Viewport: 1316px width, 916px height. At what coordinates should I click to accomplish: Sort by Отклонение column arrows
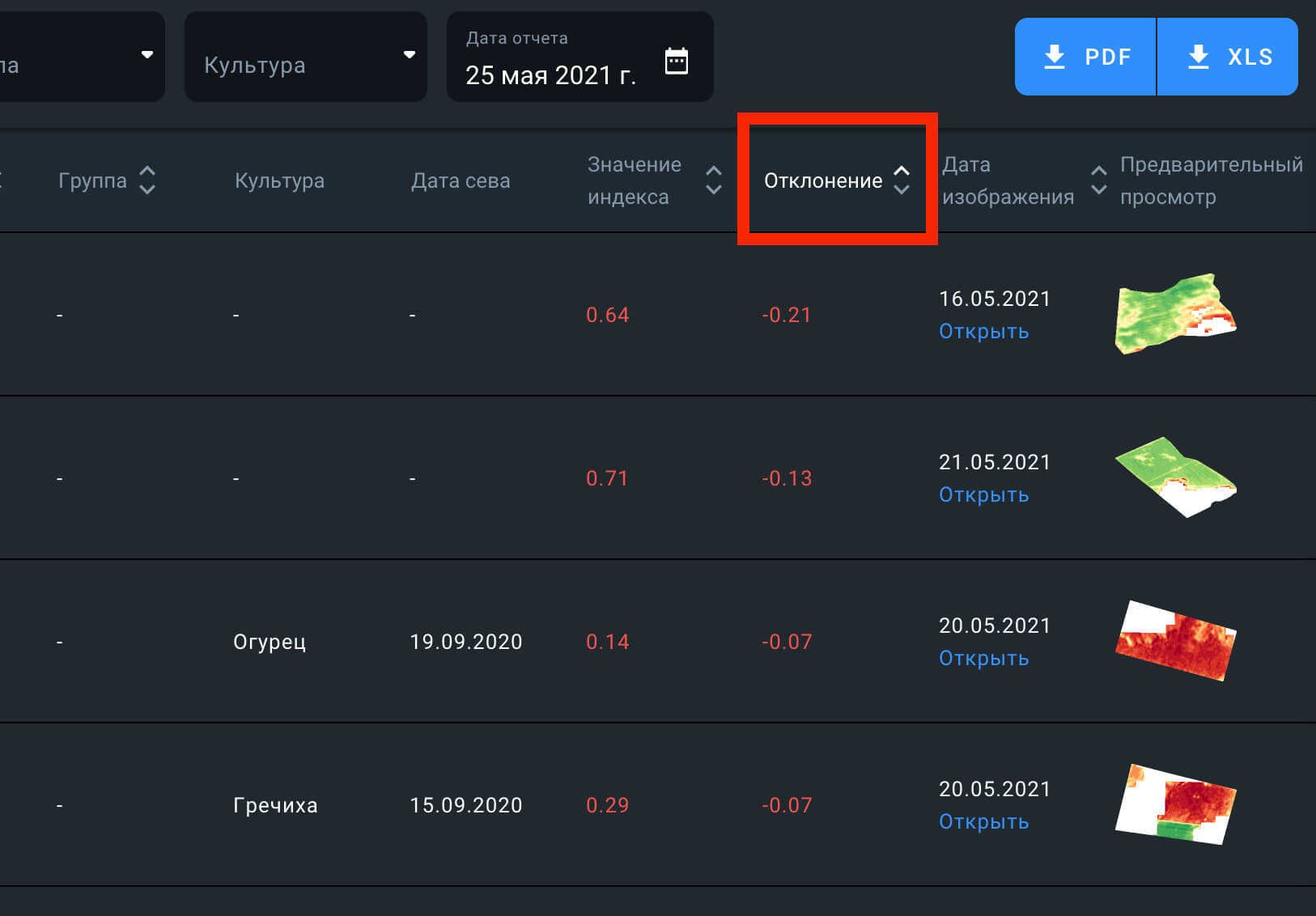click(x=901, y=180)
